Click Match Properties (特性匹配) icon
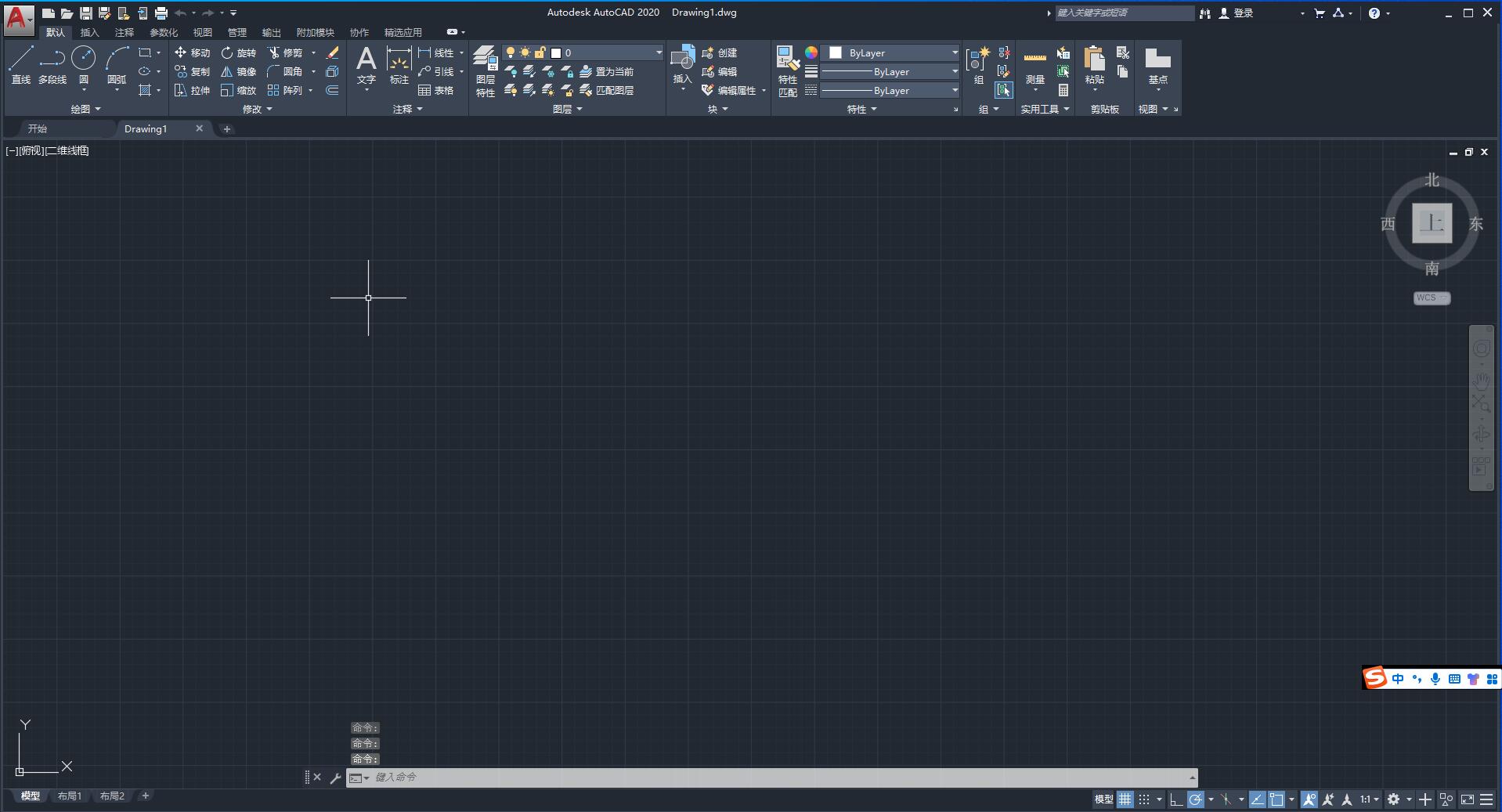 tap(788, 71)
